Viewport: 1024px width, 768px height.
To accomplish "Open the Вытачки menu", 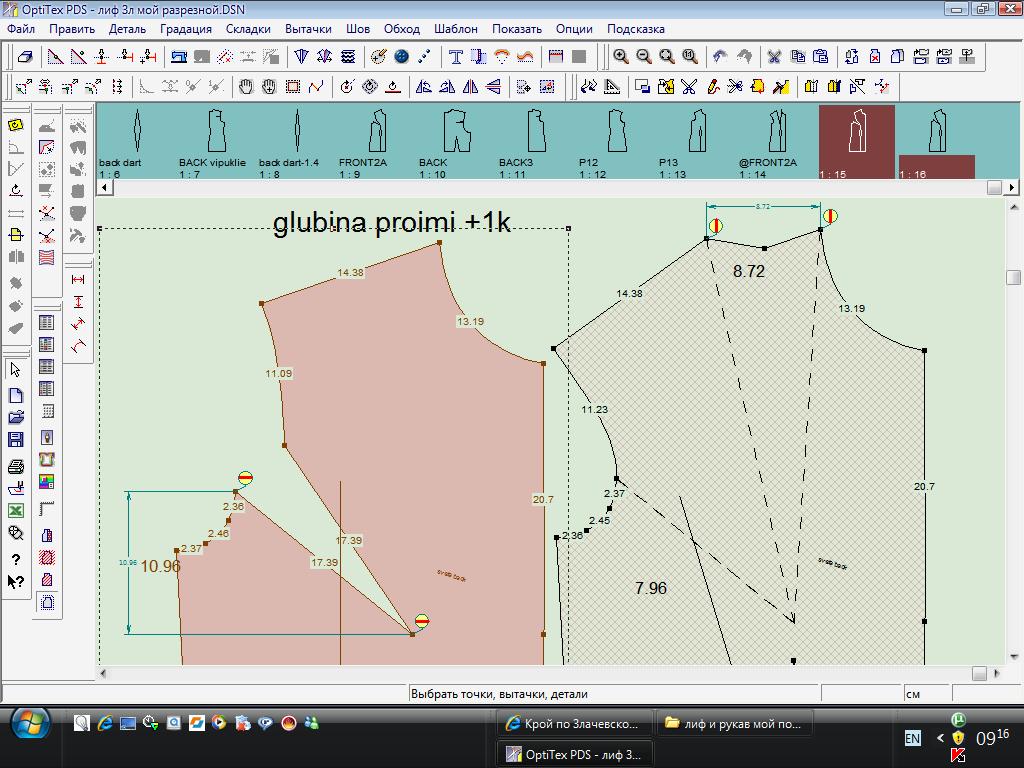I will (308, 29).
